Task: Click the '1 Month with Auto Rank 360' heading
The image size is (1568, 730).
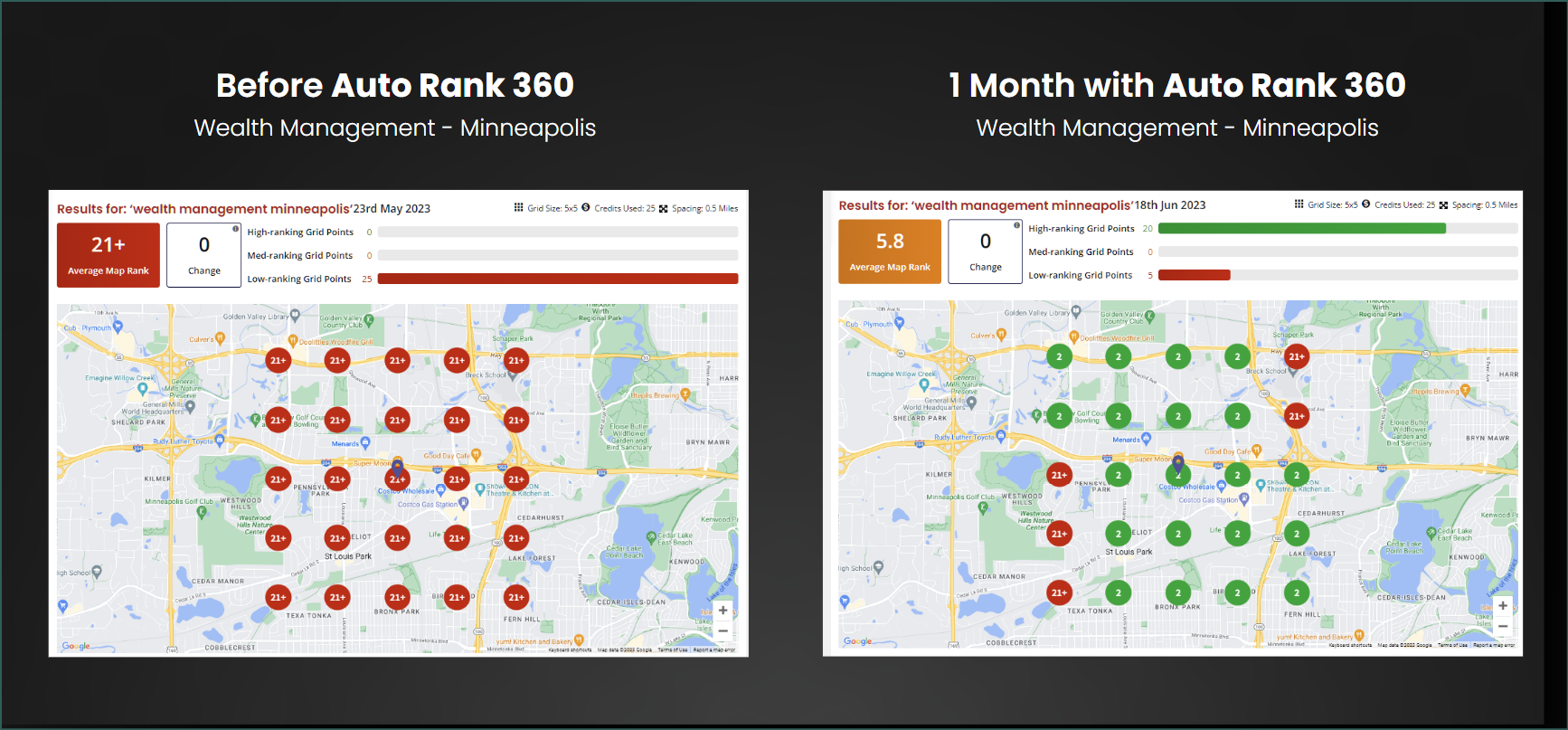Action: (x=1176, y=85)
